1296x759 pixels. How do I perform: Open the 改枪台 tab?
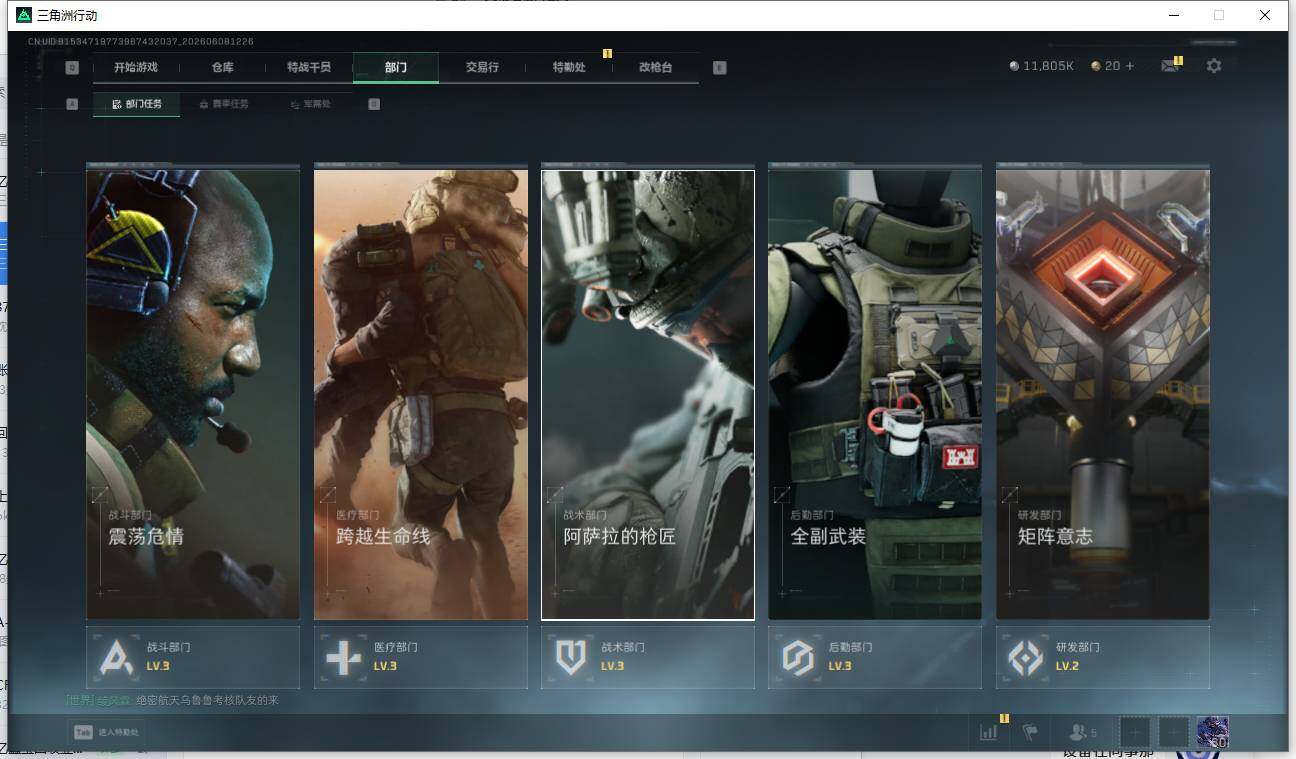click(655, 67)
